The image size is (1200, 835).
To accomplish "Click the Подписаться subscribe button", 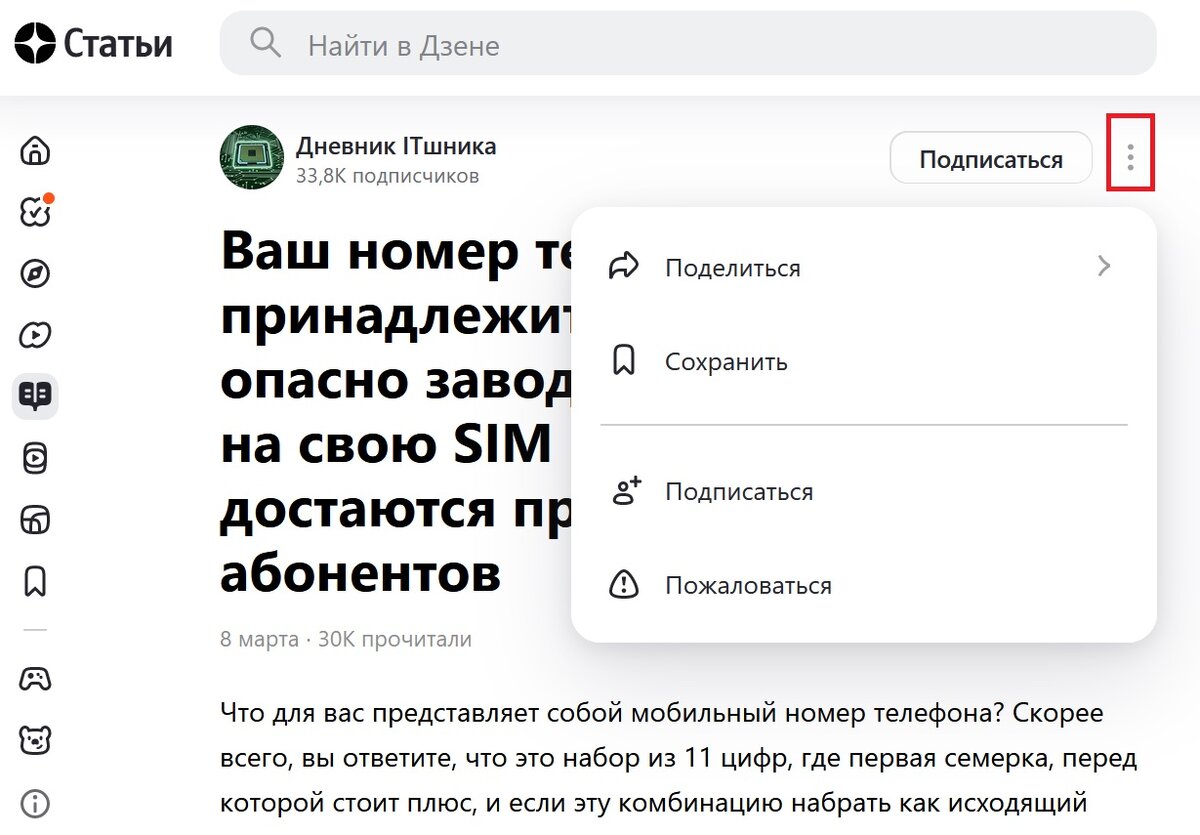I will [x=990, y=157].
